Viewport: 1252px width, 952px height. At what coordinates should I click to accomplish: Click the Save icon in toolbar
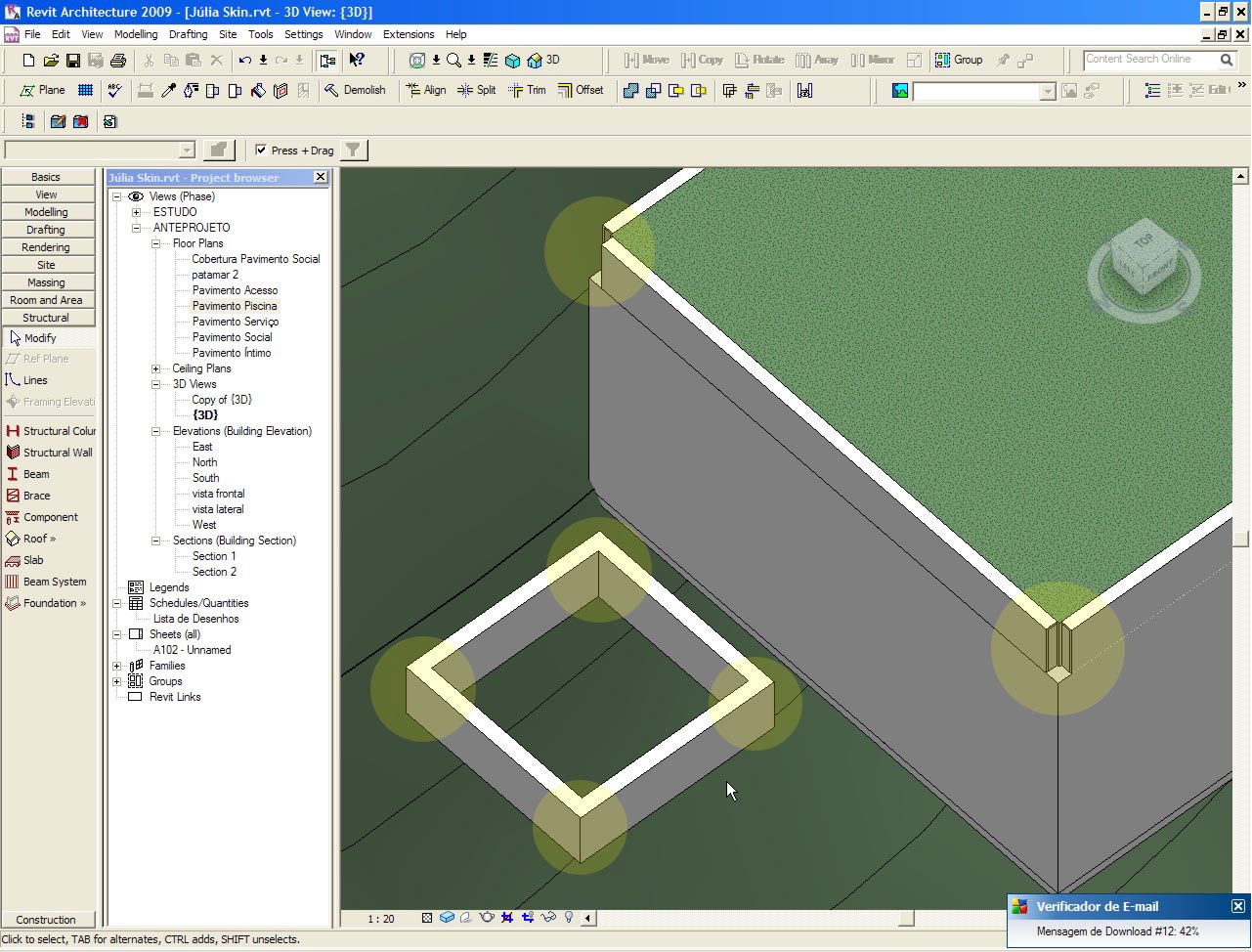pyautogui.click(x=73, y=61)
